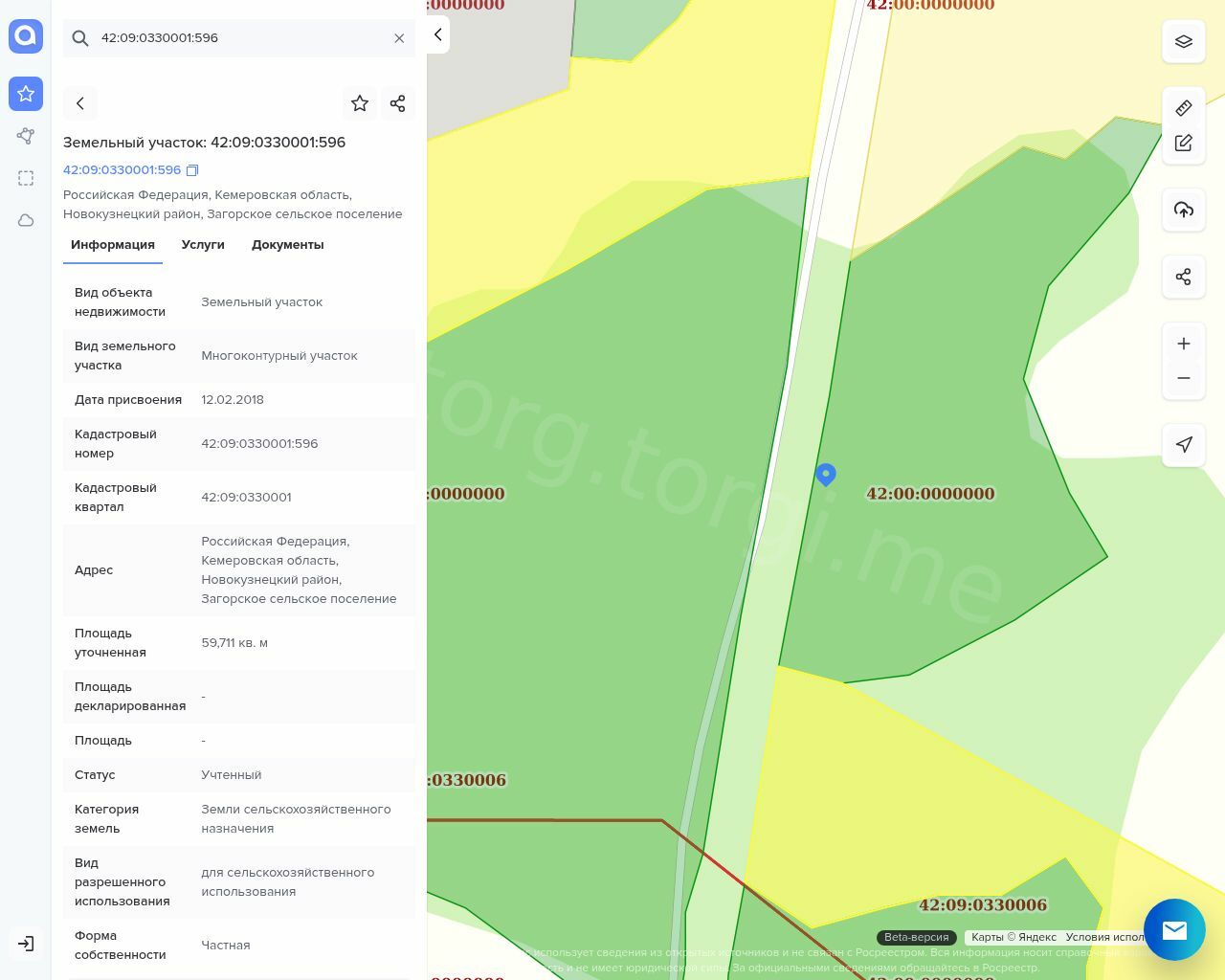Viewport: 1225px width, 980px height.
Task: Select the dashed rectangle selection tool
Action: (26, 178)
